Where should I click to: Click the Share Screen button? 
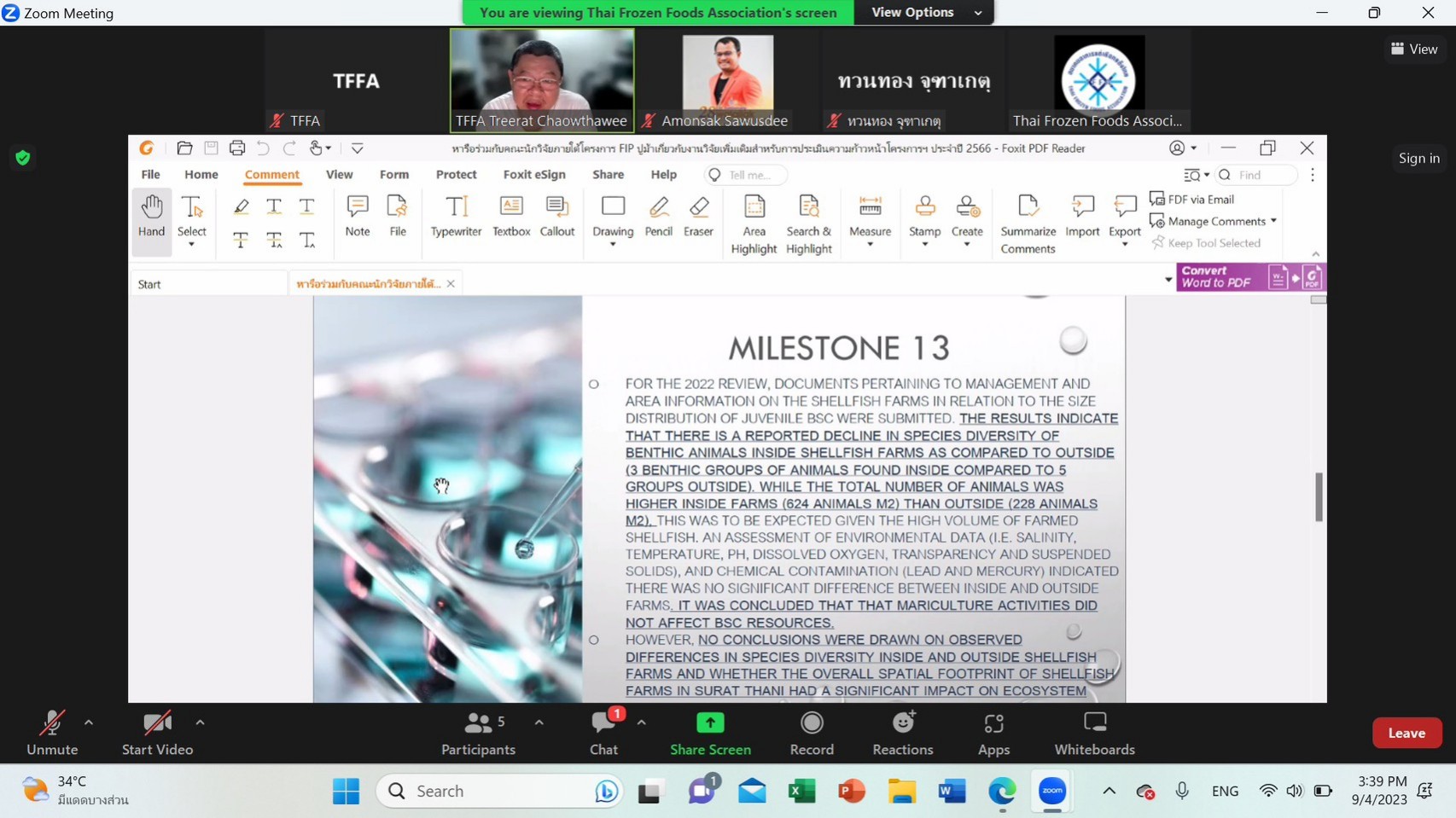coord(710,733)
